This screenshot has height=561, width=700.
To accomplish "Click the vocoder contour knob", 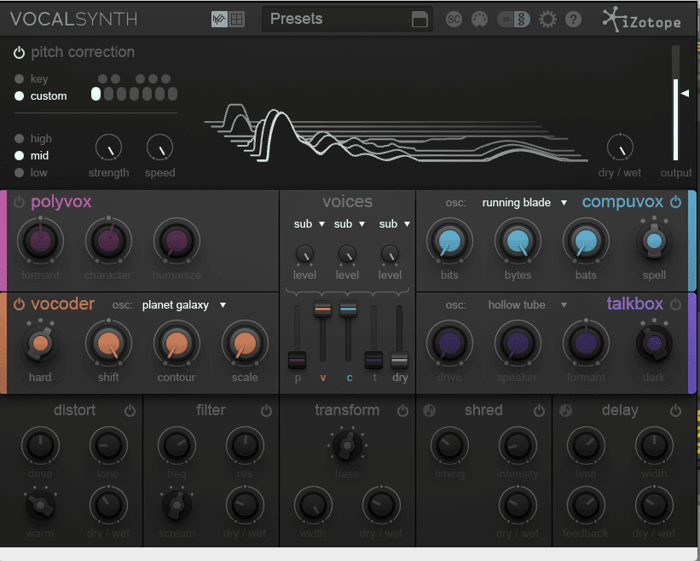I will [177, 344].
